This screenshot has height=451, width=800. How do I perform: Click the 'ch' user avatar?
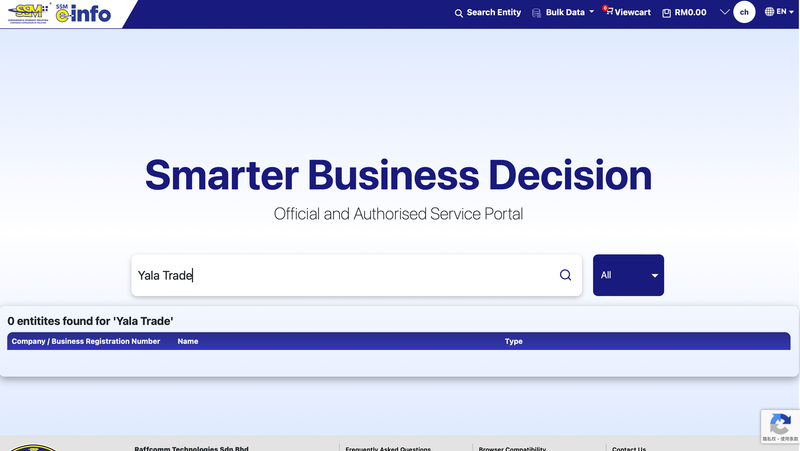744,12
